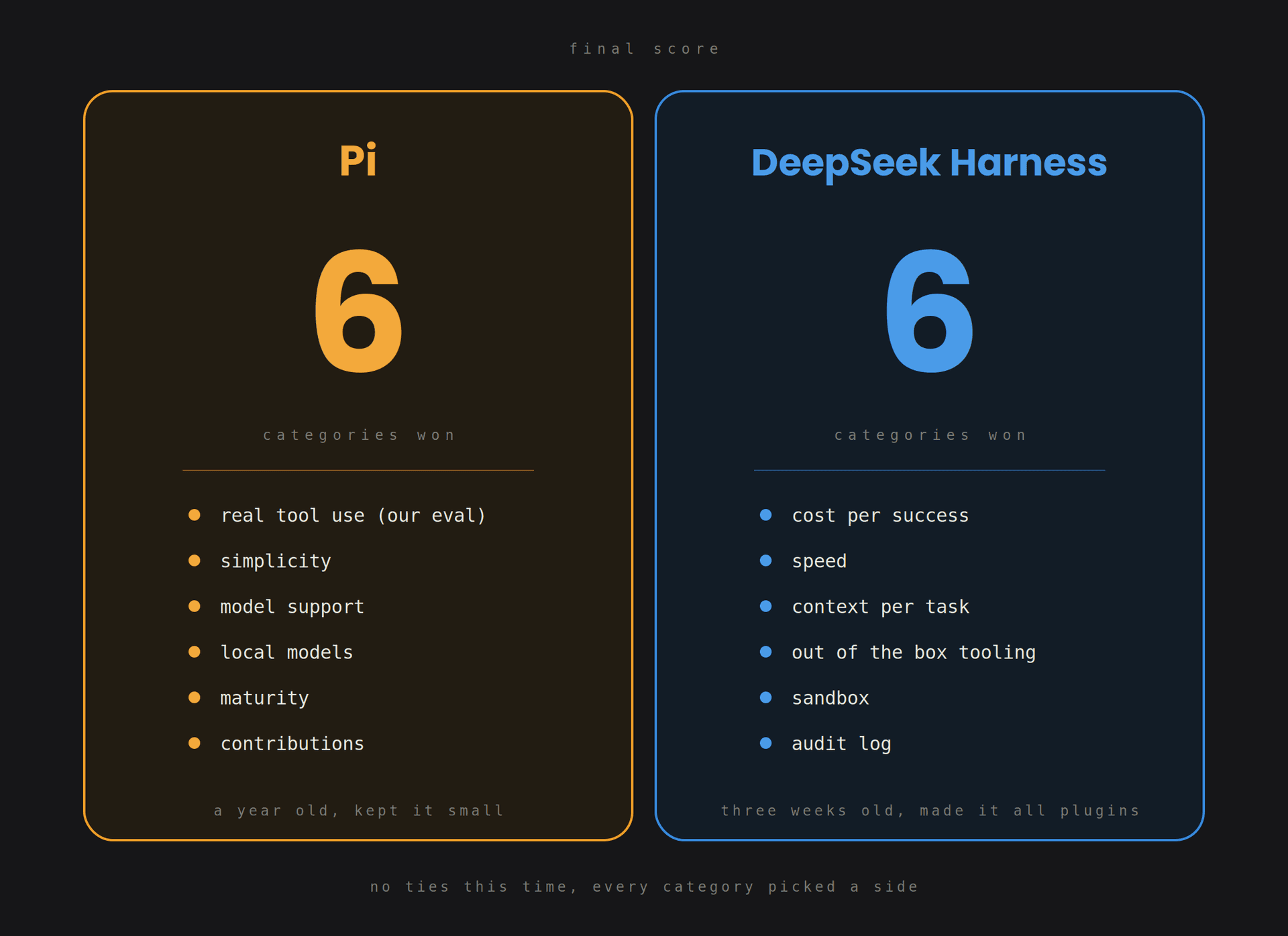Select the 'model support' list item

tap(292, 606)
